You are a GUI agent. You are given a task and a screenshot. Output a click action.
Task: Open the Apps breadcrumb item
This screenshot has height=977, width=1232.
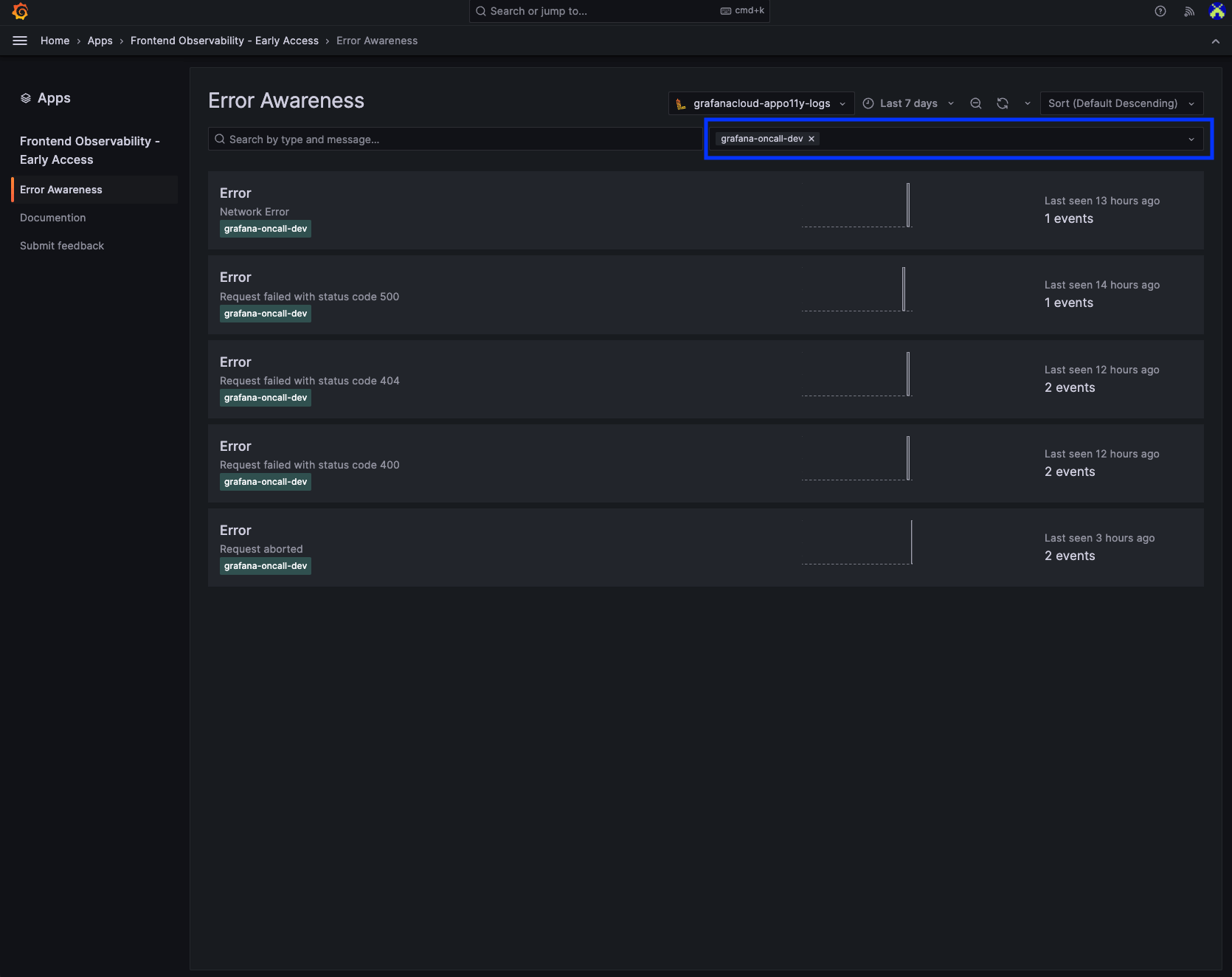point(100,41)
